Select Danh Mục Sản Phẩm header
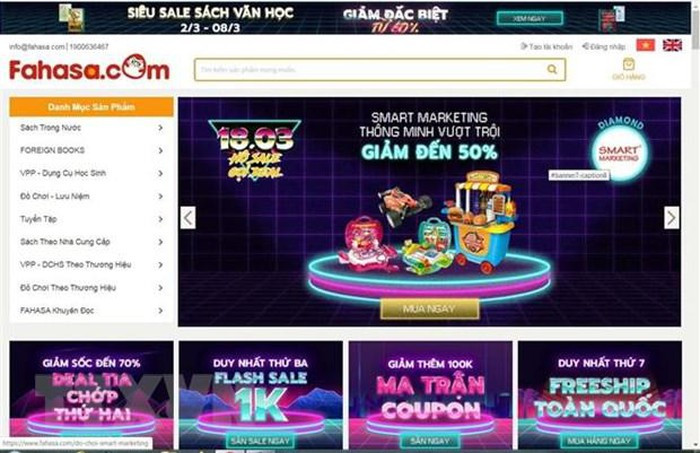 coord(92,107)
